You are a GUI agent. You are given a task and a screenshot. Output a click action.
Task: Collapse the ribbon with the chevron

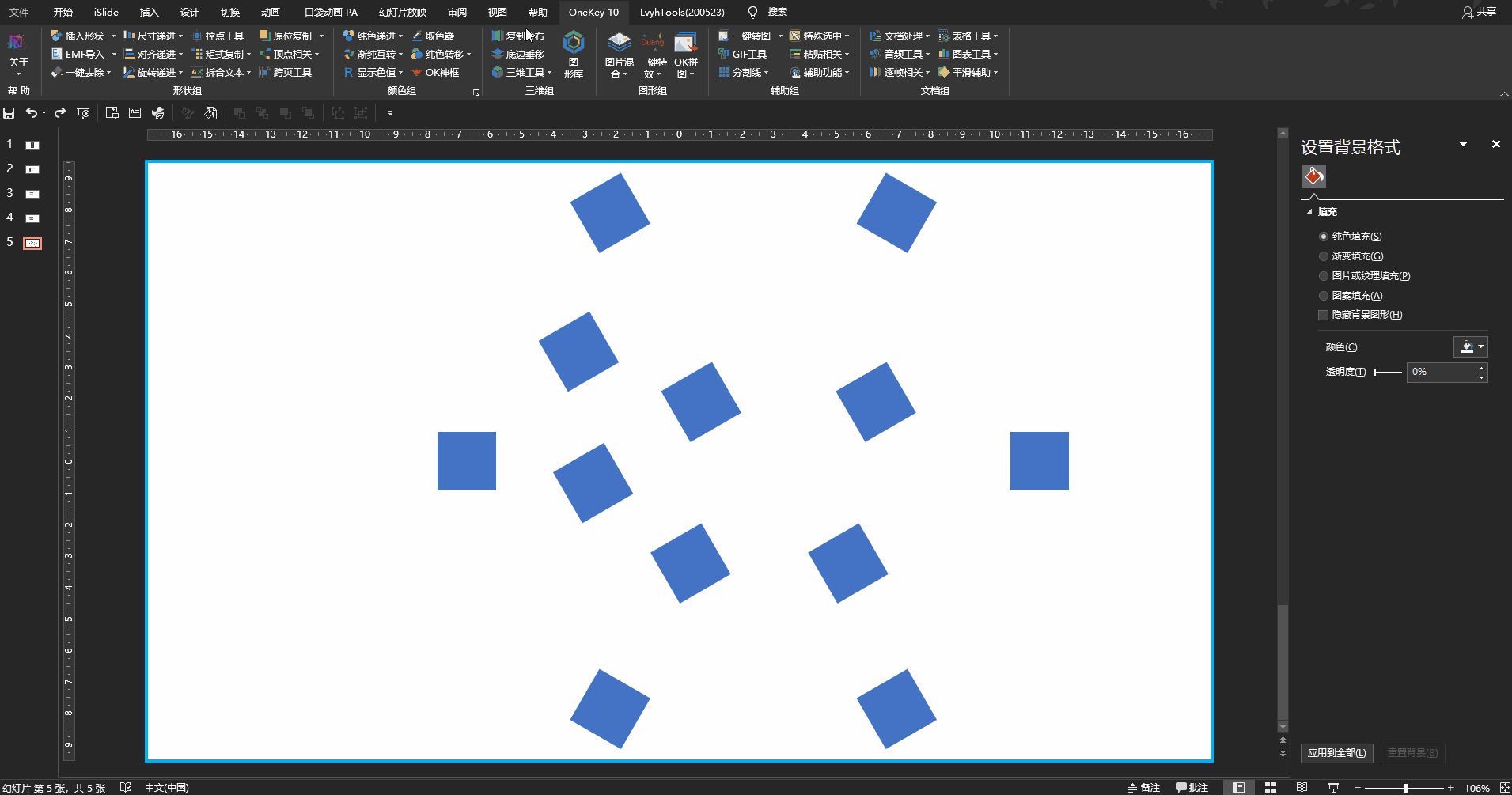pos(1504,94)
